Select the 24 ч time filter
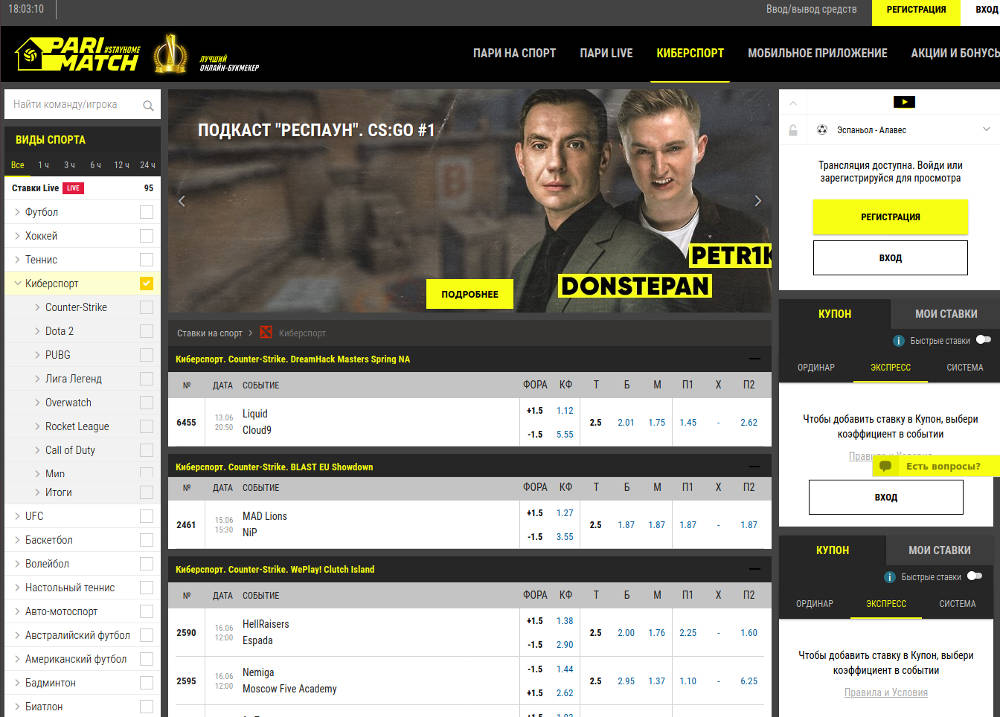This screenshot has width=1000, height=717. click(148, 165)
